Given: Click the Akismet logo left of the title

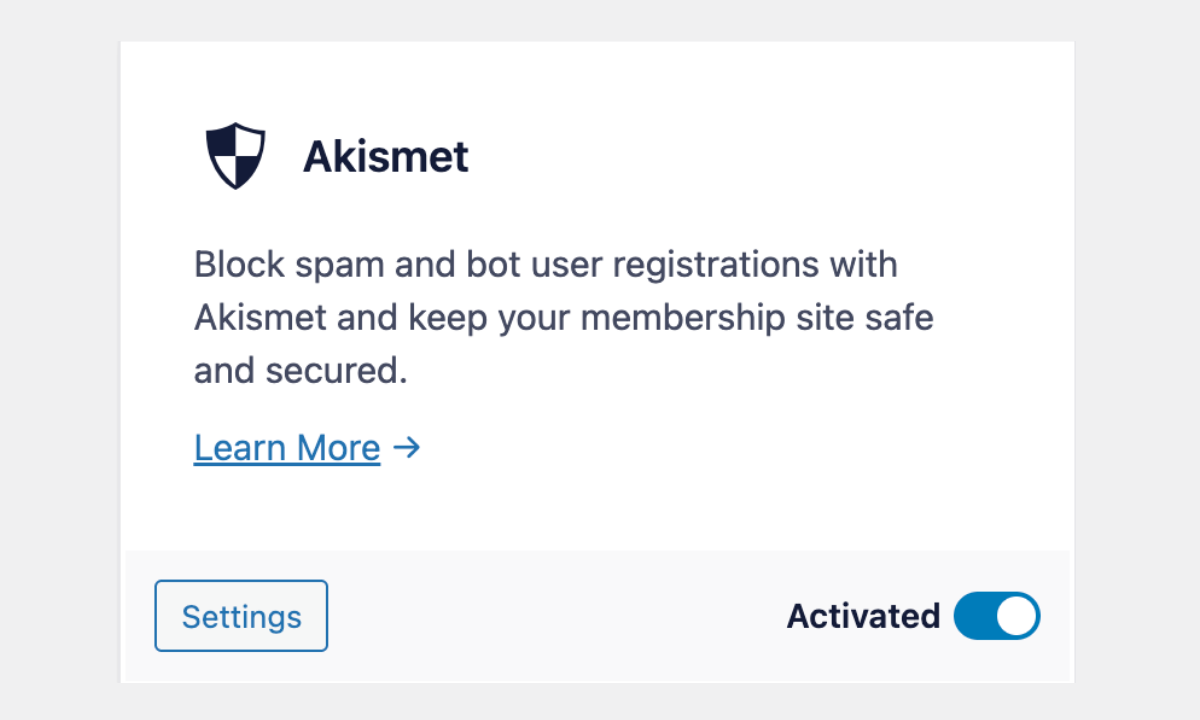Looking at the screenshot, I should [235, 156].
